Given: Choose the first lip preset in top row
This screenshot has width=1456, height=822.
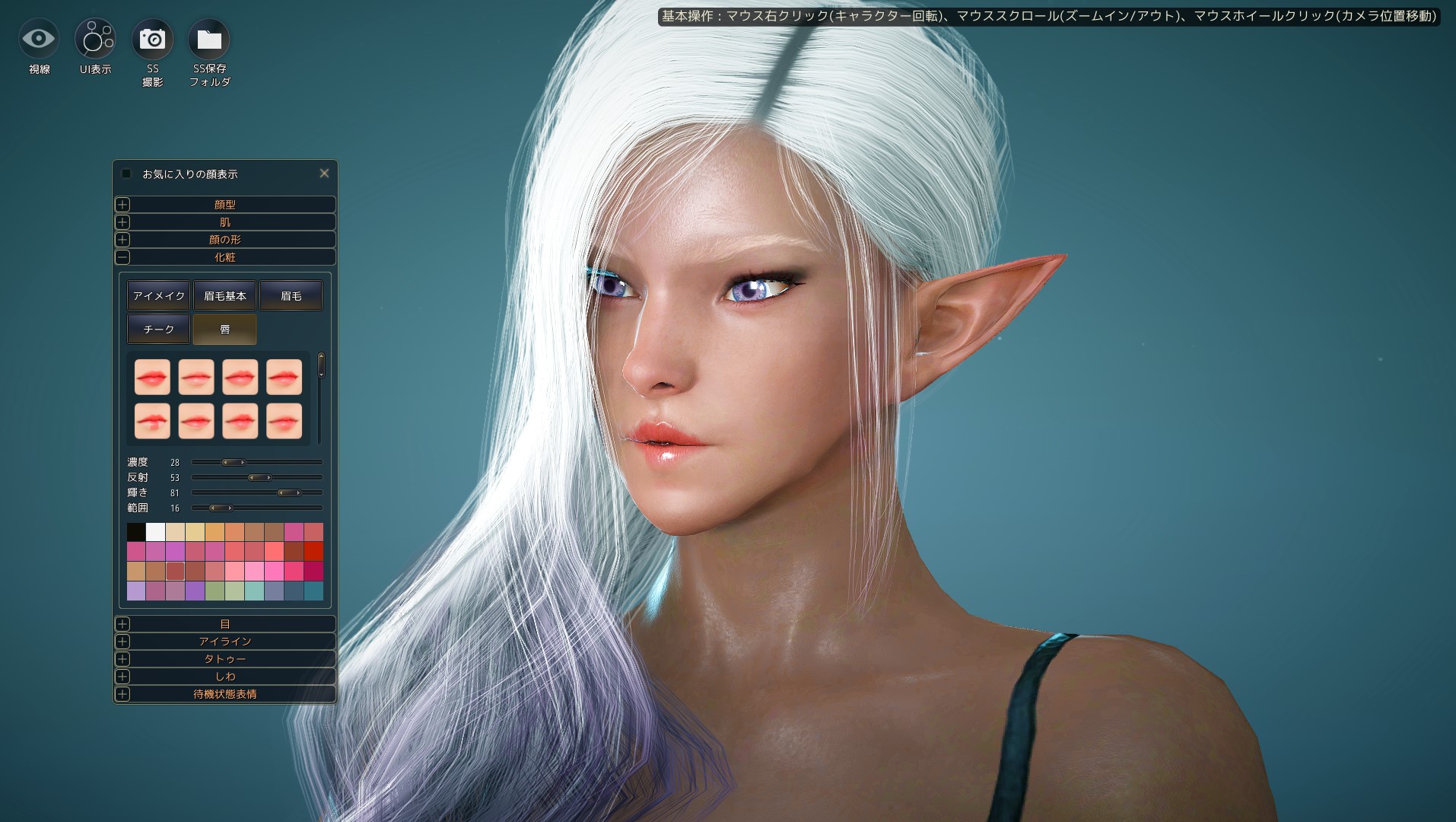Looking at the screenshot, I should click(152, 377).
